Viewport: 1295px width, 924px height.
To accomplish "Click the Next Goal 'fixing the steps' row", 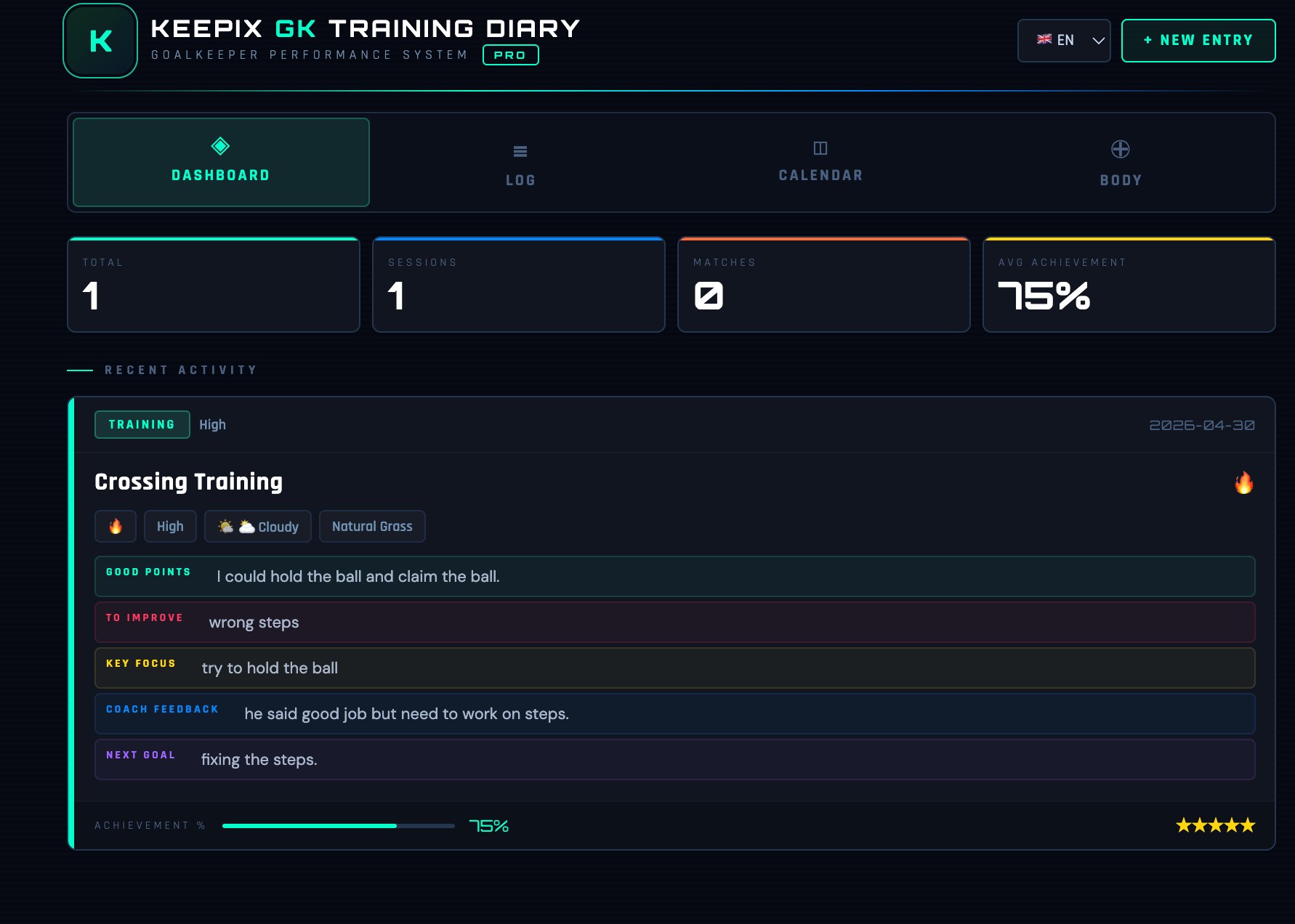I will [675, 760].
